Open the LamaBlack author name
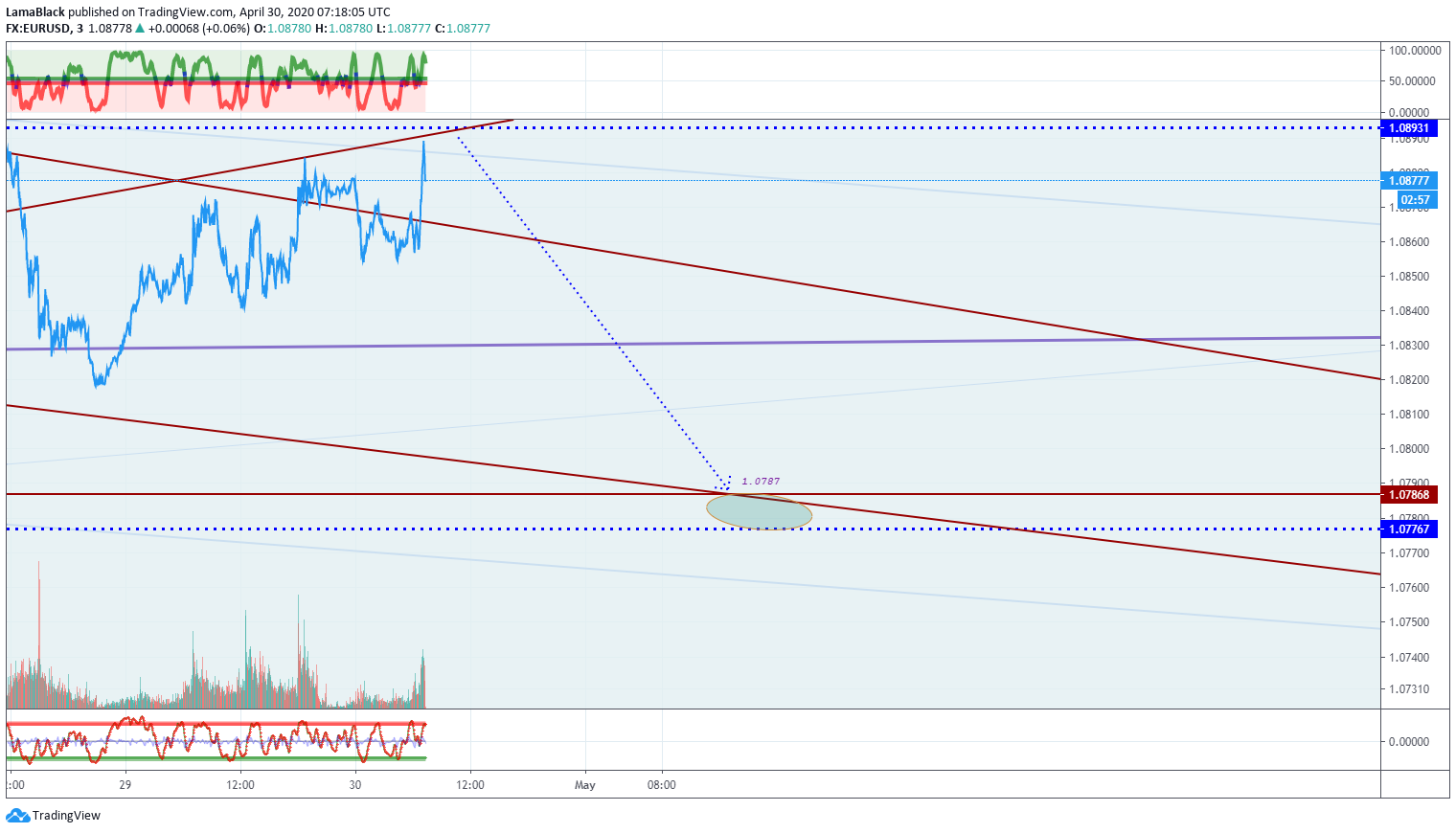This screenshot has height=833, width=1456. (x=35, y=12)
